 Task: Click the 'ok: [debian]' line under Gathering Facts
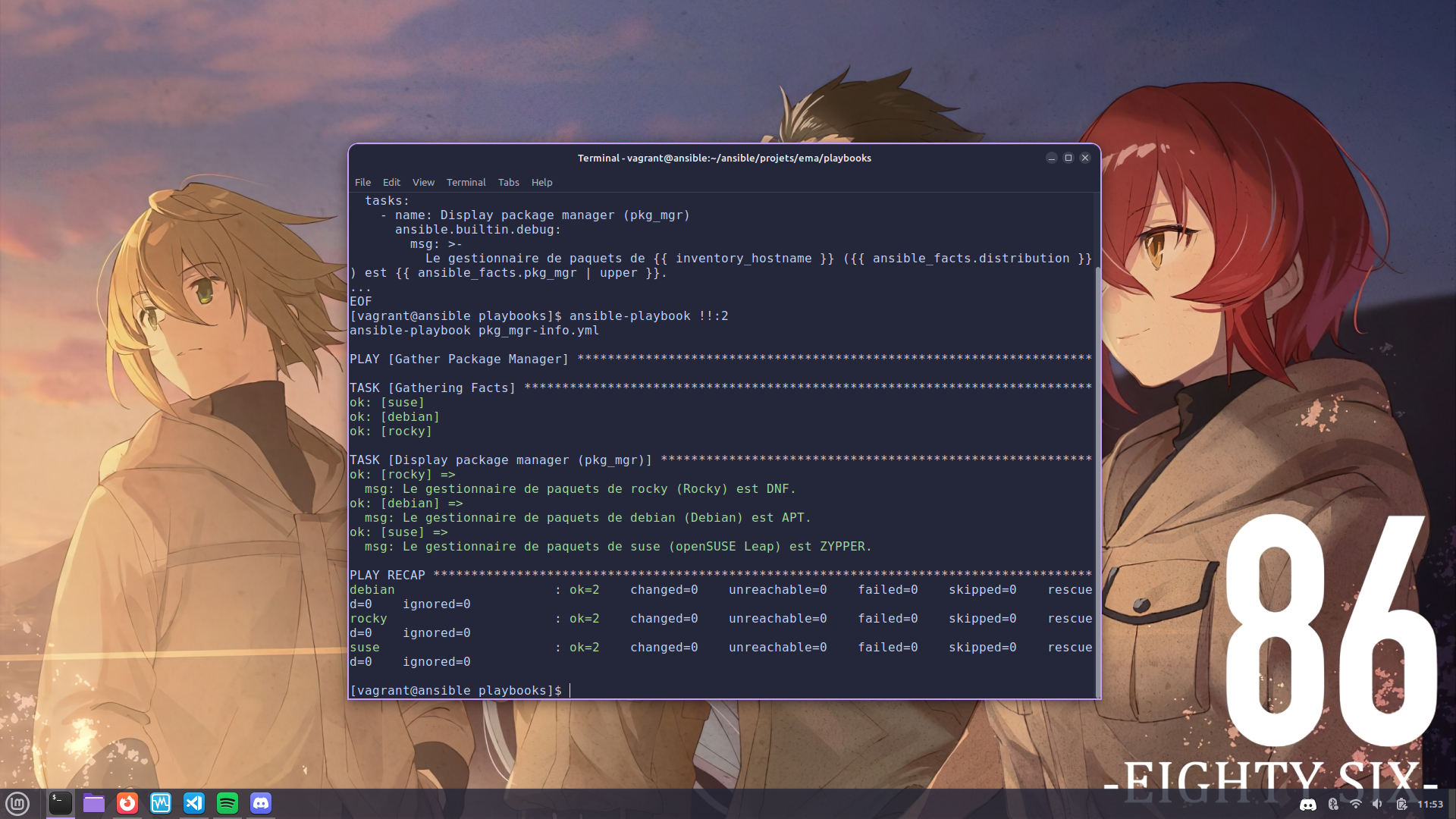click(394, 417)
